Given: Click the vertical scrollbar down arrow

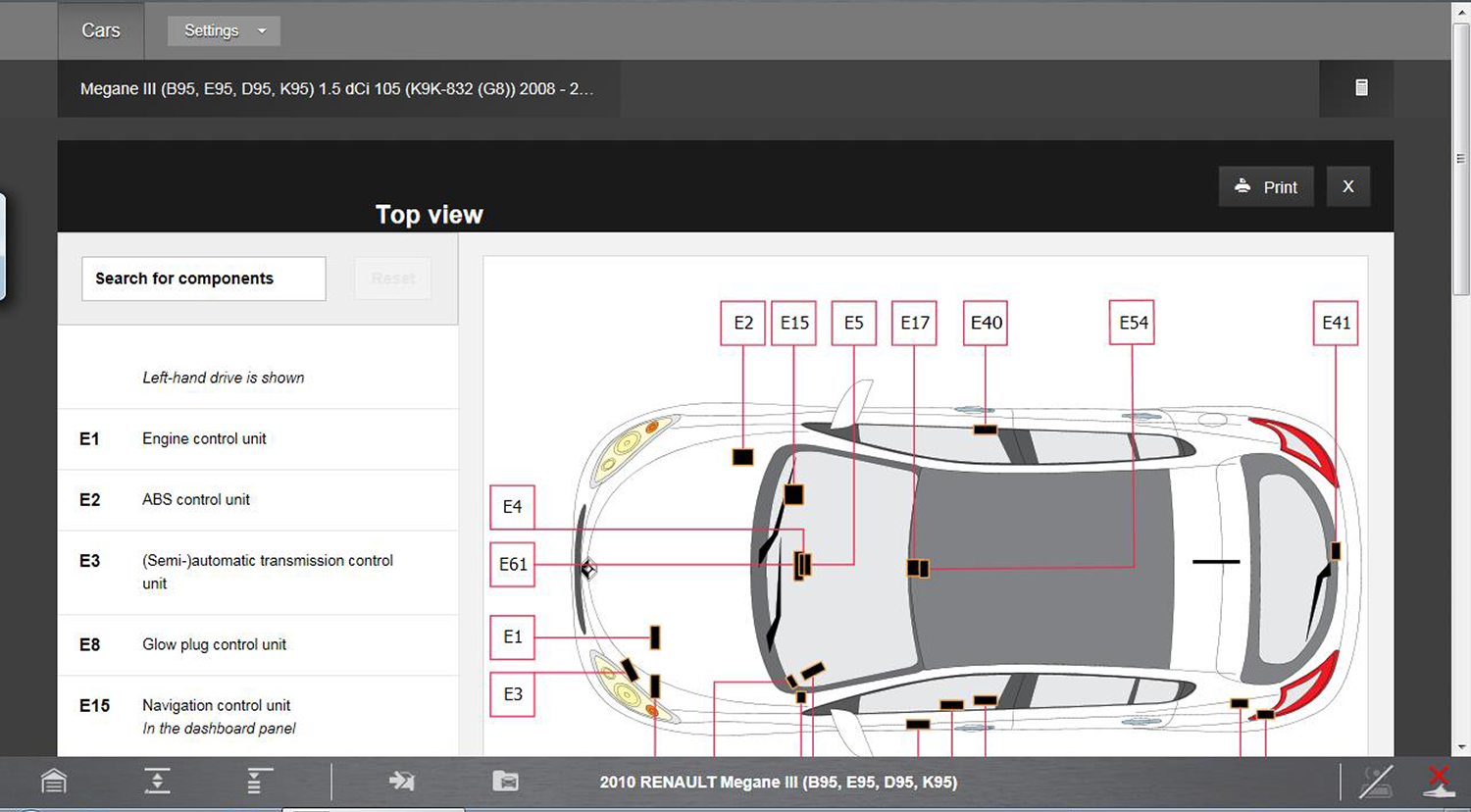Looking at the screenshot, I should 1461,747.
